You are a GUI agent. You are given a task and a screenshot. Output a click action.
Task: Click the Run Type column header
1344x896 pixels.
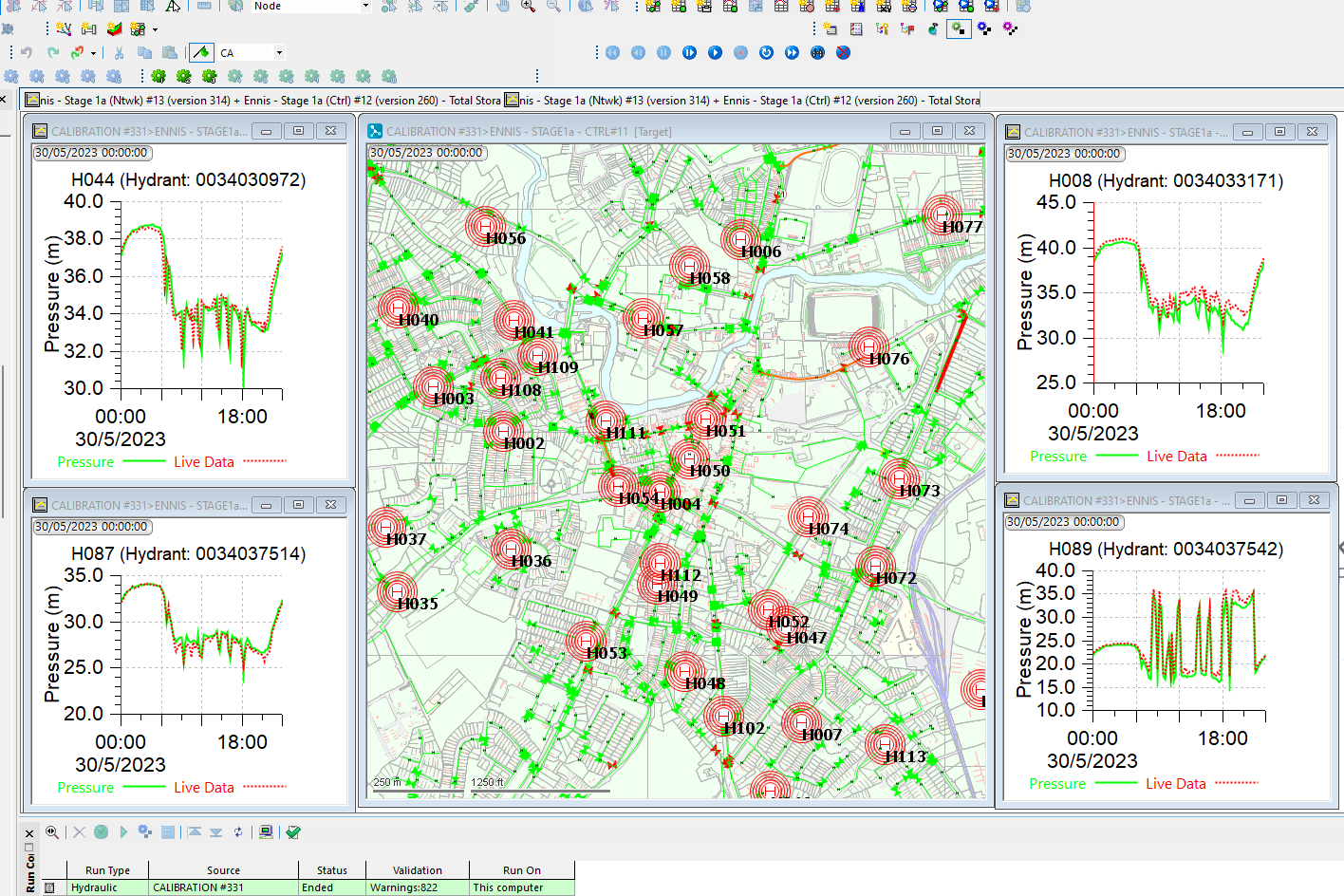pyautogui.click(x=107, y=870)
